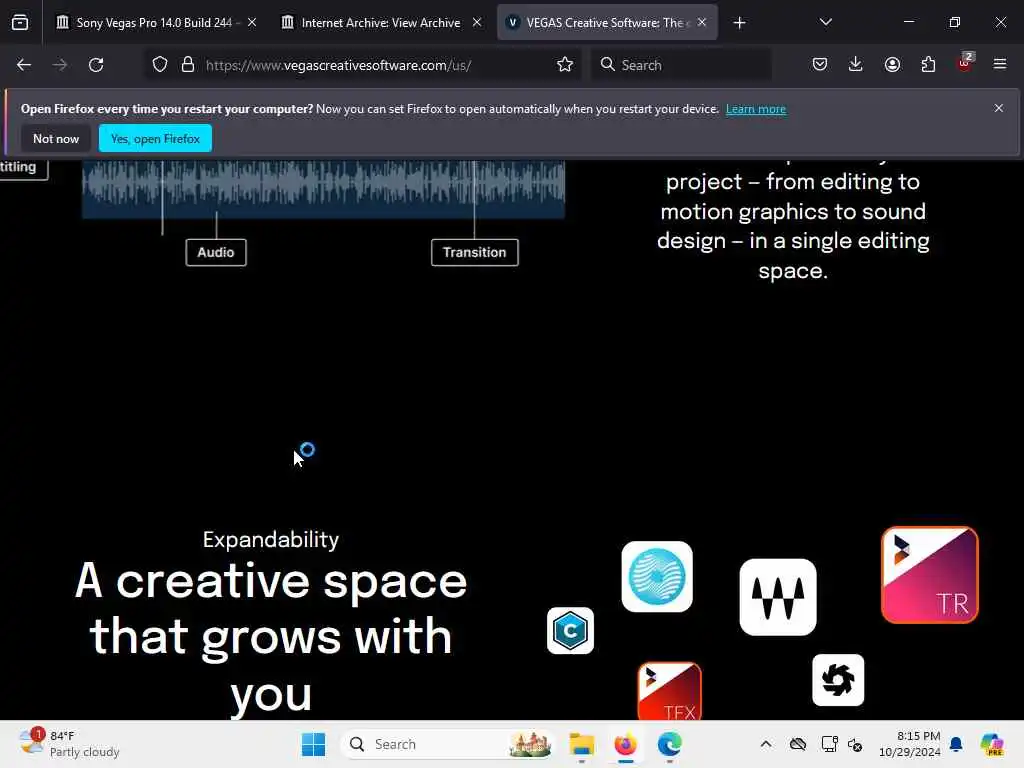
Task: Open the Firefox account menu
Action: click(x=892, y=65)
